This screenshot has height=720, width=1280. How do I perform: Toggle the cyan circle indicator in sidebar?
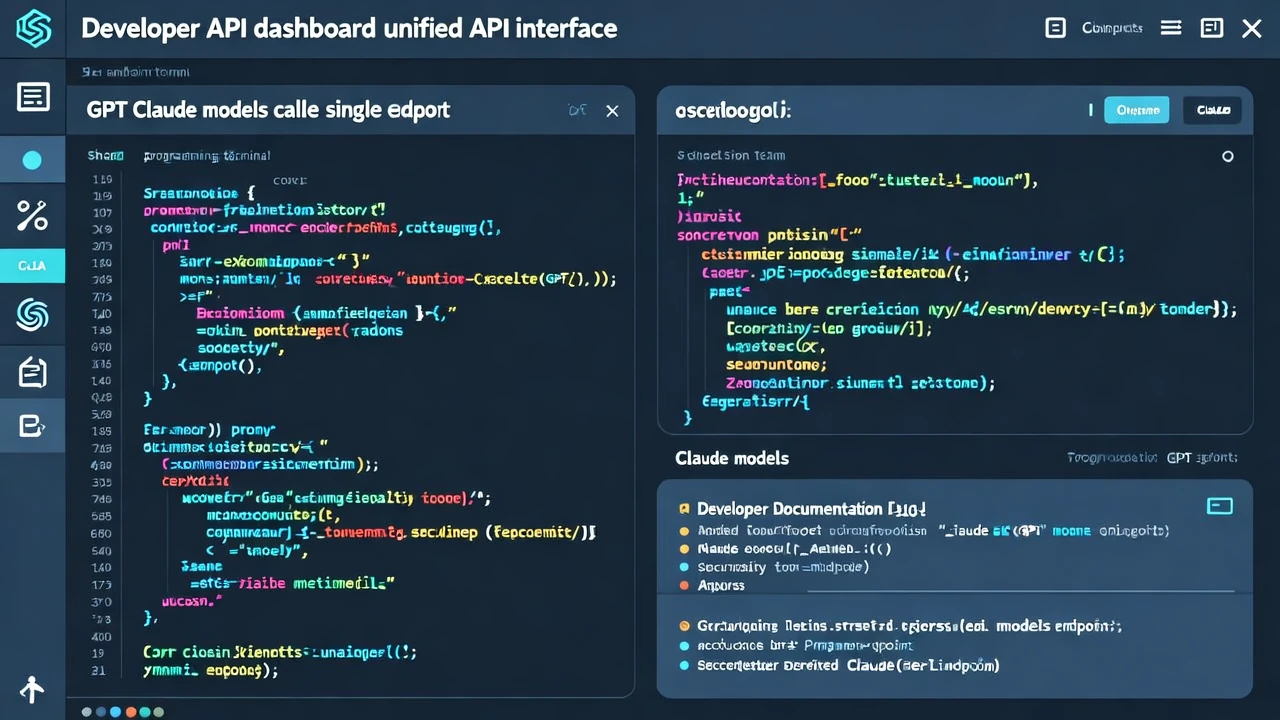[32, 160]
